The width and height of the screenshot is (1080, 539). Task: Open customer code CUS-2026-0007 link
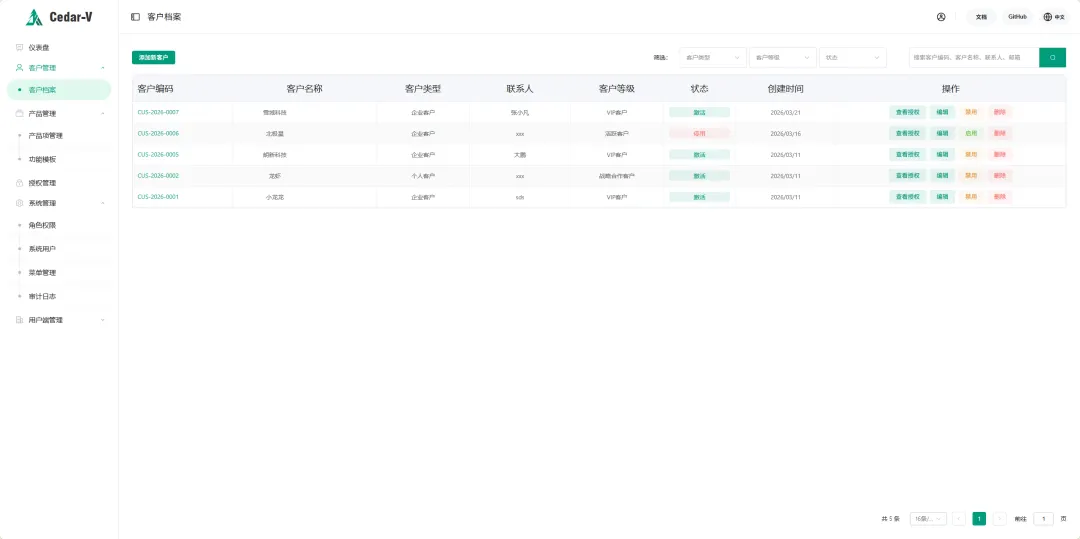coord(158,112)
